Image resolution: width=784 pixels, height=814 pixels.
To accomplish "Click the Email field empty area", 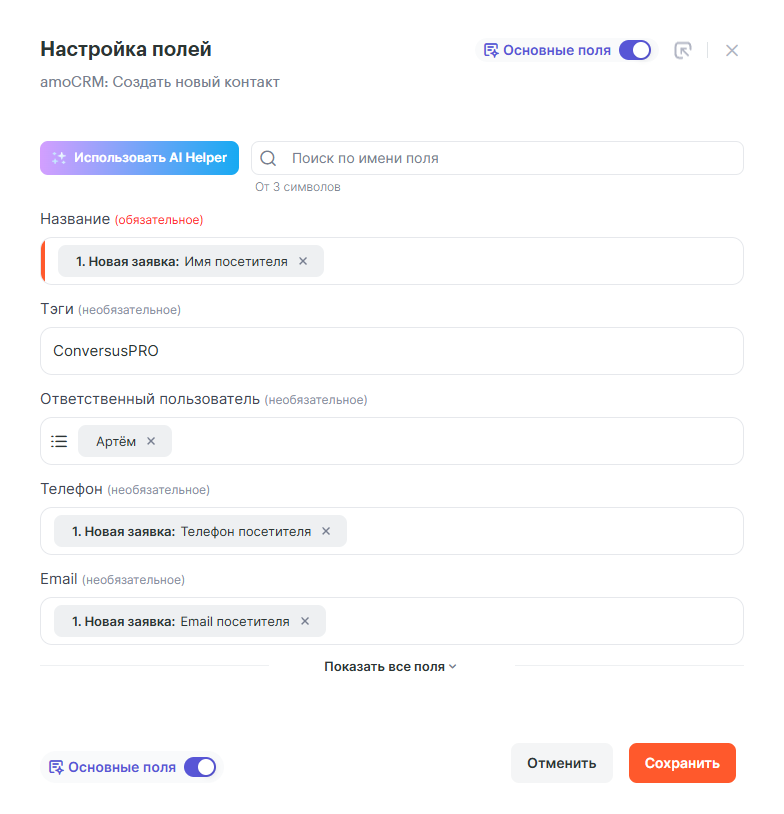I will pos(530,621).
